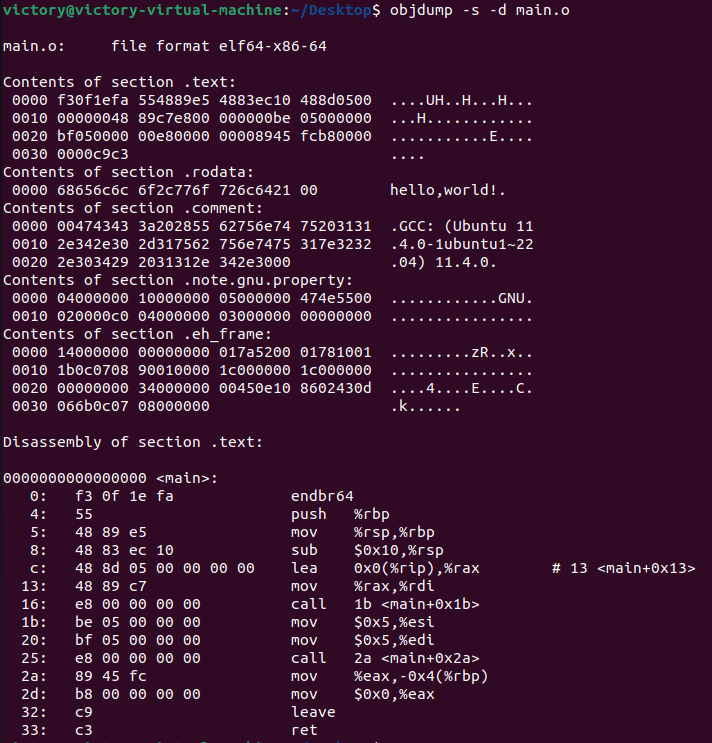The height and width of the screenshot is (743, 712).
Task: Click '.GCC: (Ubuntu 11' ASCII text
Action: pyautogui.click(x=462, y=226)
